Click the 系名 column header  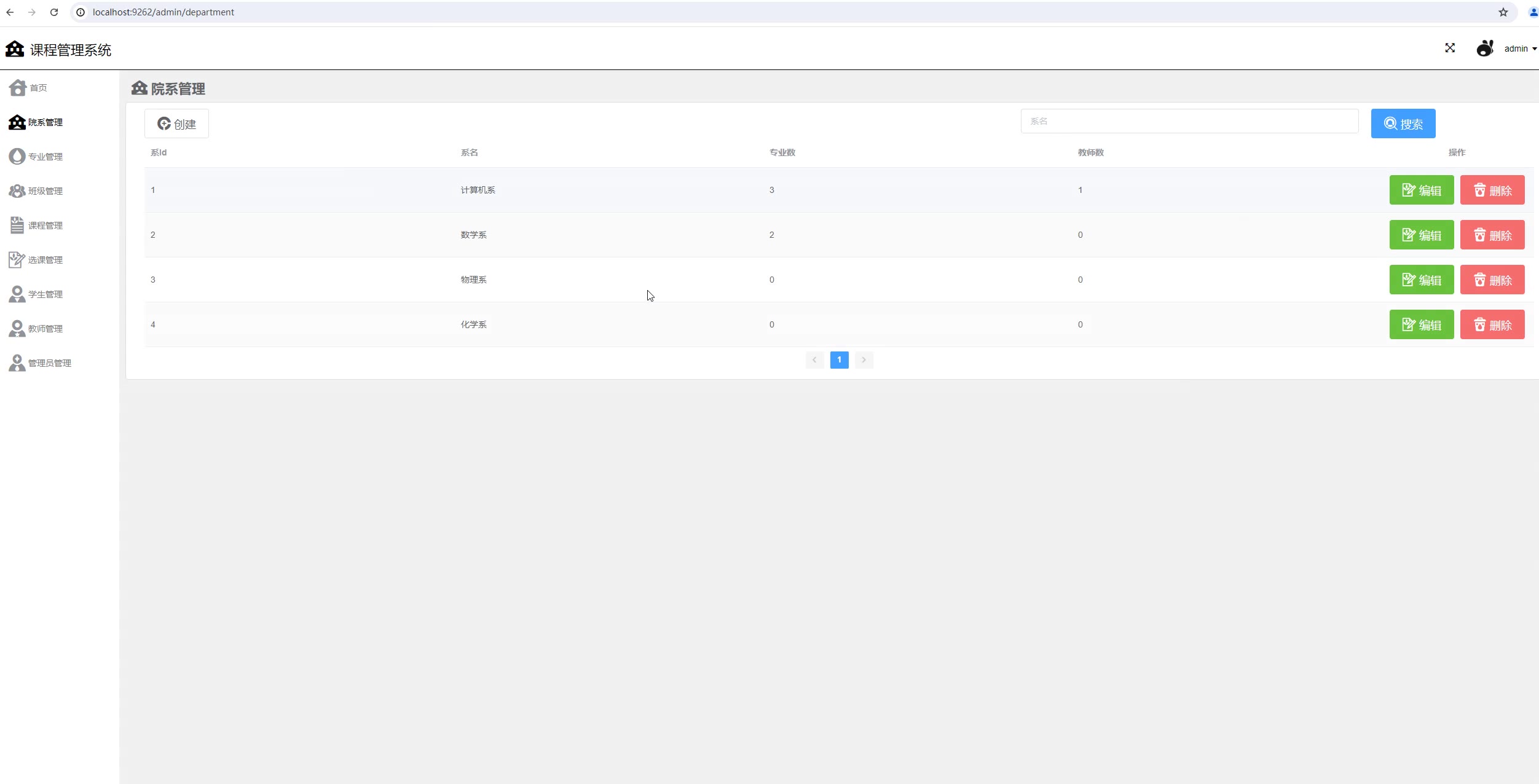point(469,152)
